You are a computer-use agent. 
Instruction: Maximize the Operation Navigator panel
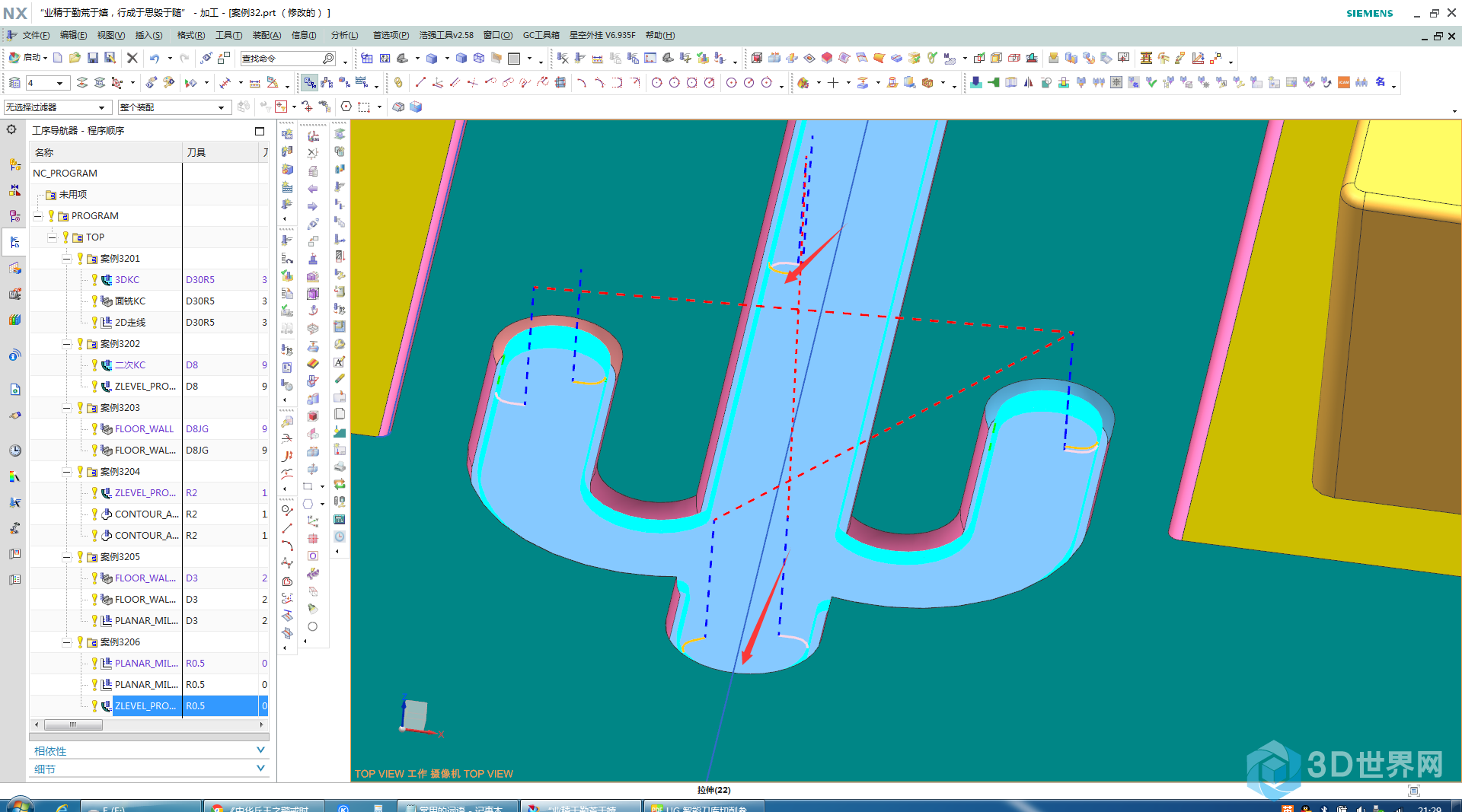(x=259, y=131)
